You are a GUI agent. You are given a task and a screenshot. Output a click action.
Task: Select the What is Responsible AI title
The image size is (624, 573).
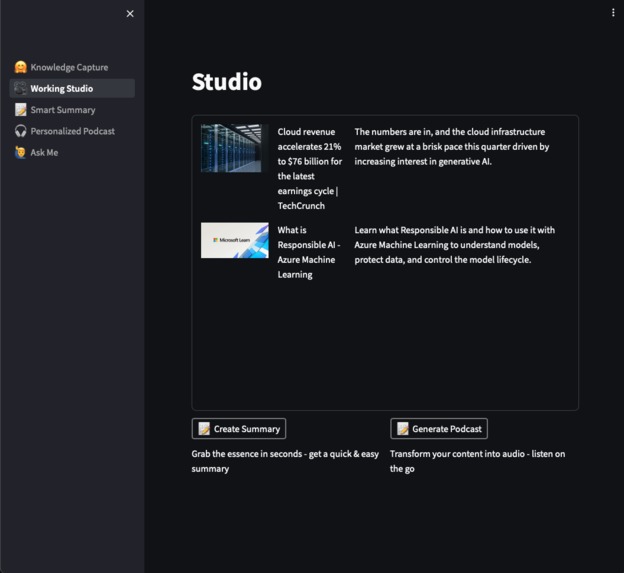click(x=309, y=252)
